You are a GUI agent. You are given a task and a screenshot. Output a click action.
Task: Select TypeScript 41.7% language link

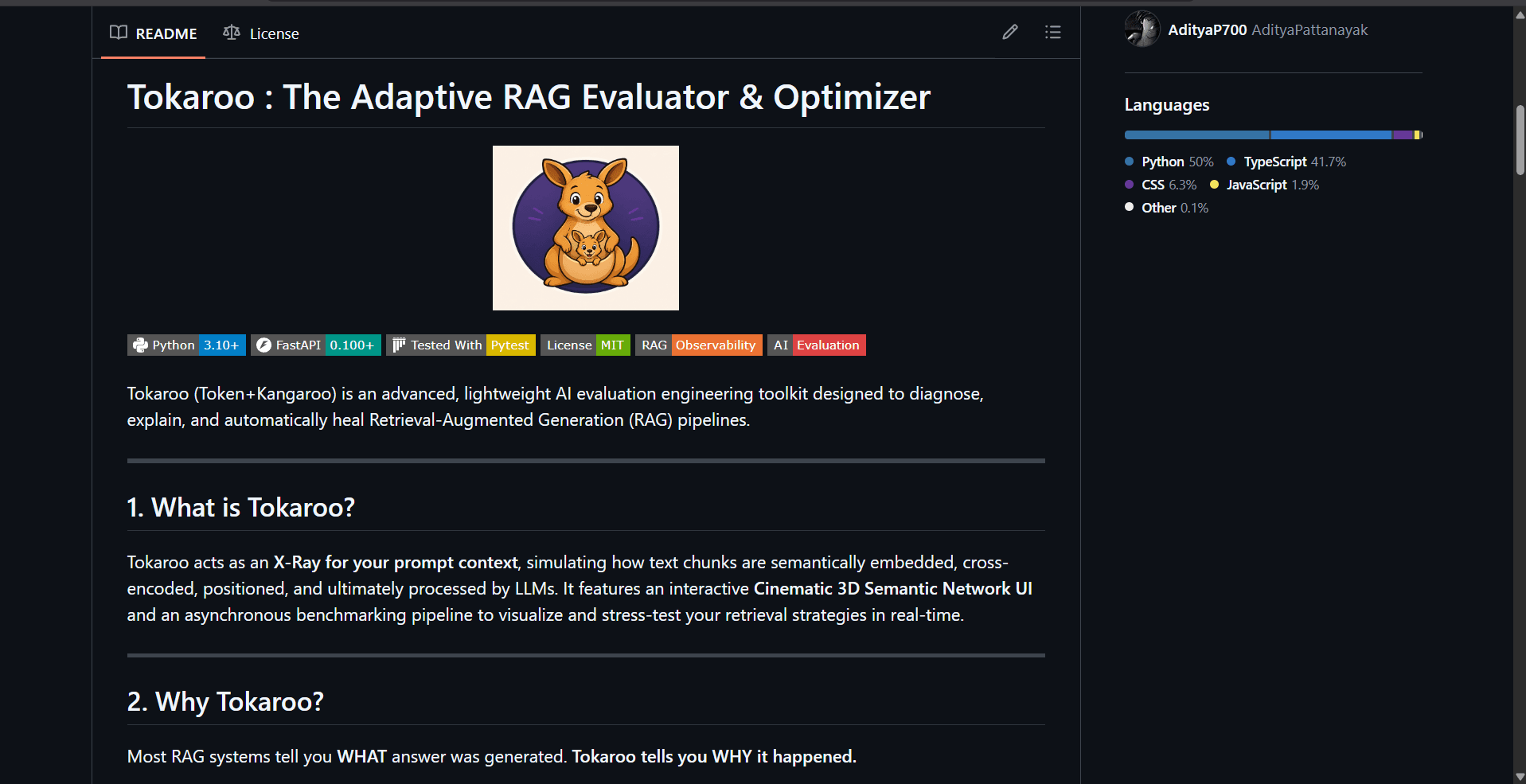(1286, 162)
